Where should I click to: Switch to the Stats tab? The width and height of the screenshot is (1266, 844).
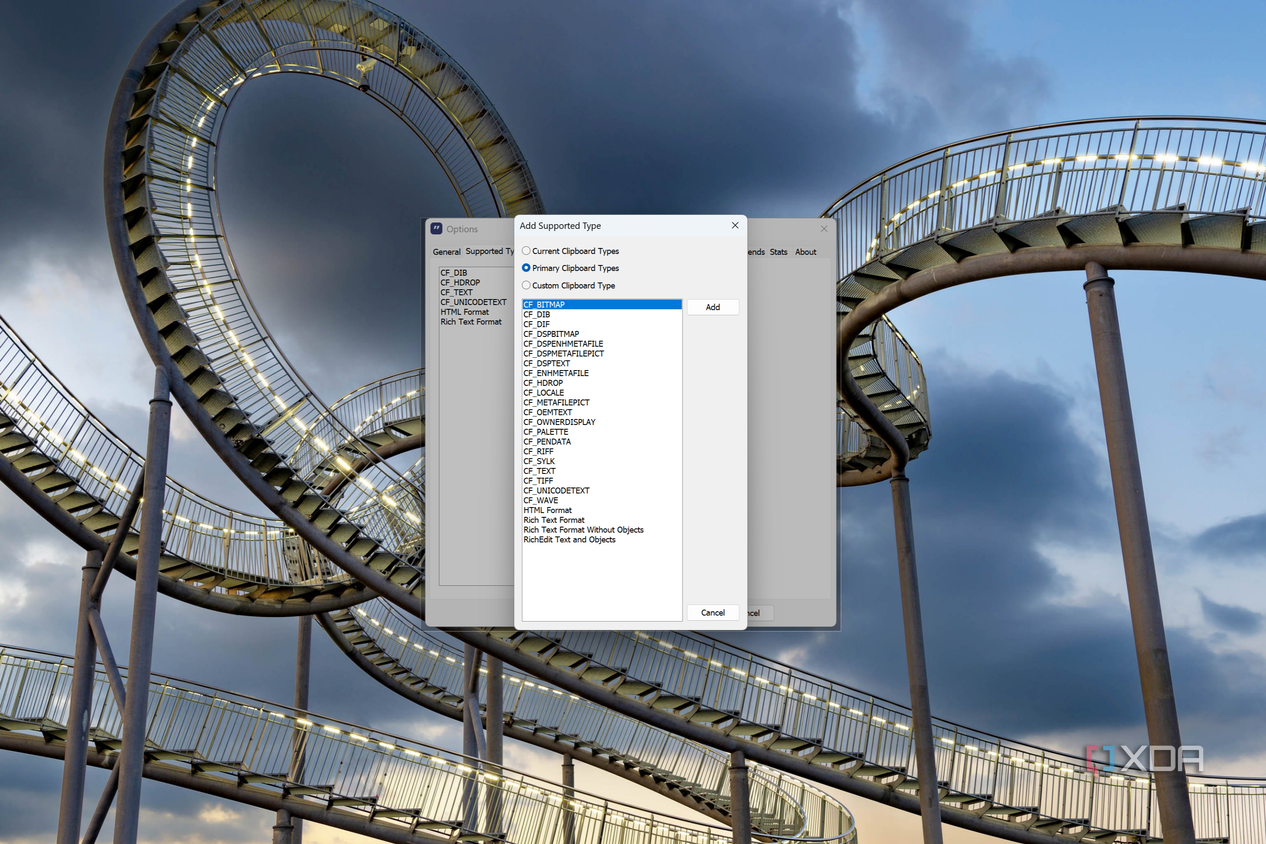[778, 252]
